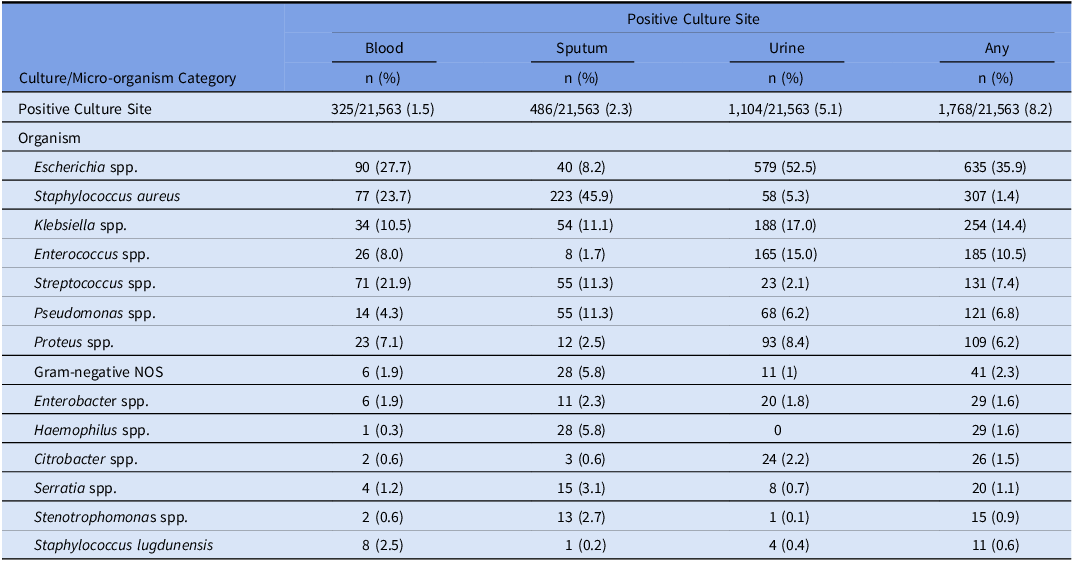Click the Urine column header
The height and width of the screenshot is (561, 1073).
[786, 48]
